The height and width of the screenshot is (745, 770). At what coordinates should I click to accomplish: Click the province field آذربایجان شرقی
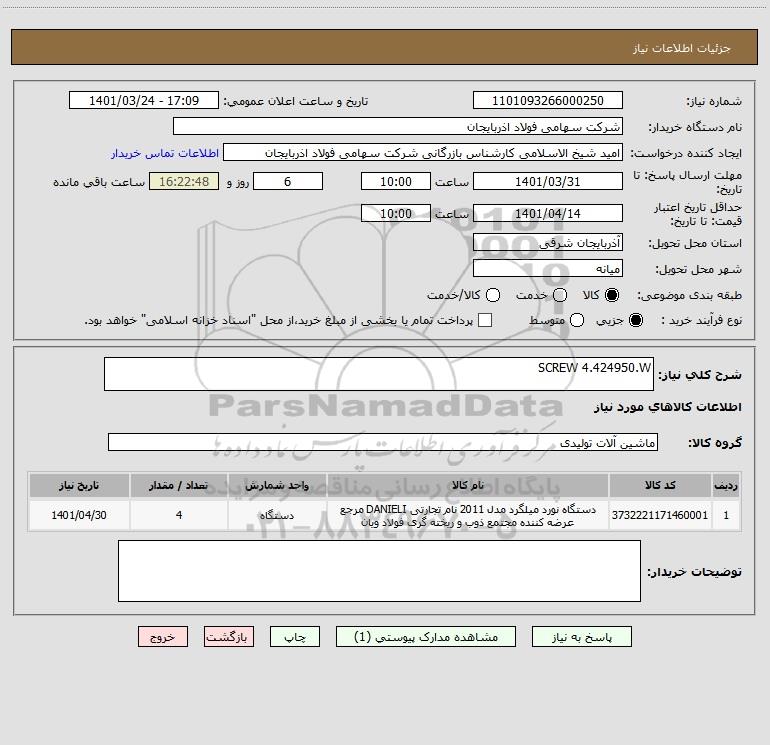coord(548,243)
